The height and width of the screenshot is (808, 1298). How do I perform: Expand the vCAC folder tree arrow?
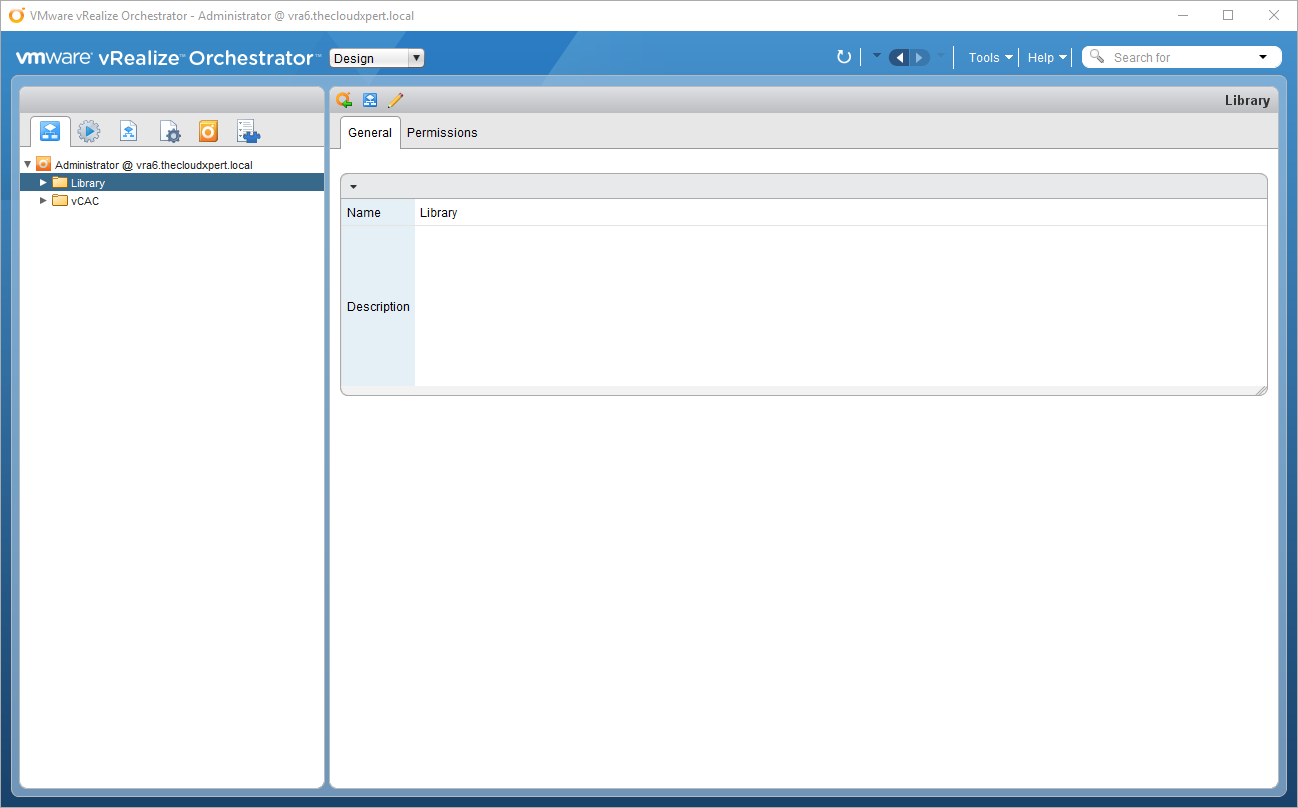(x=43, y=201)
